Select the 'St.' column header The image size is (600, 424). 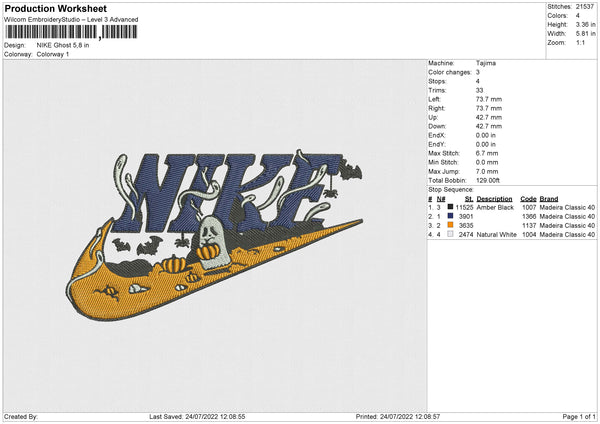(x=469, y=199)
